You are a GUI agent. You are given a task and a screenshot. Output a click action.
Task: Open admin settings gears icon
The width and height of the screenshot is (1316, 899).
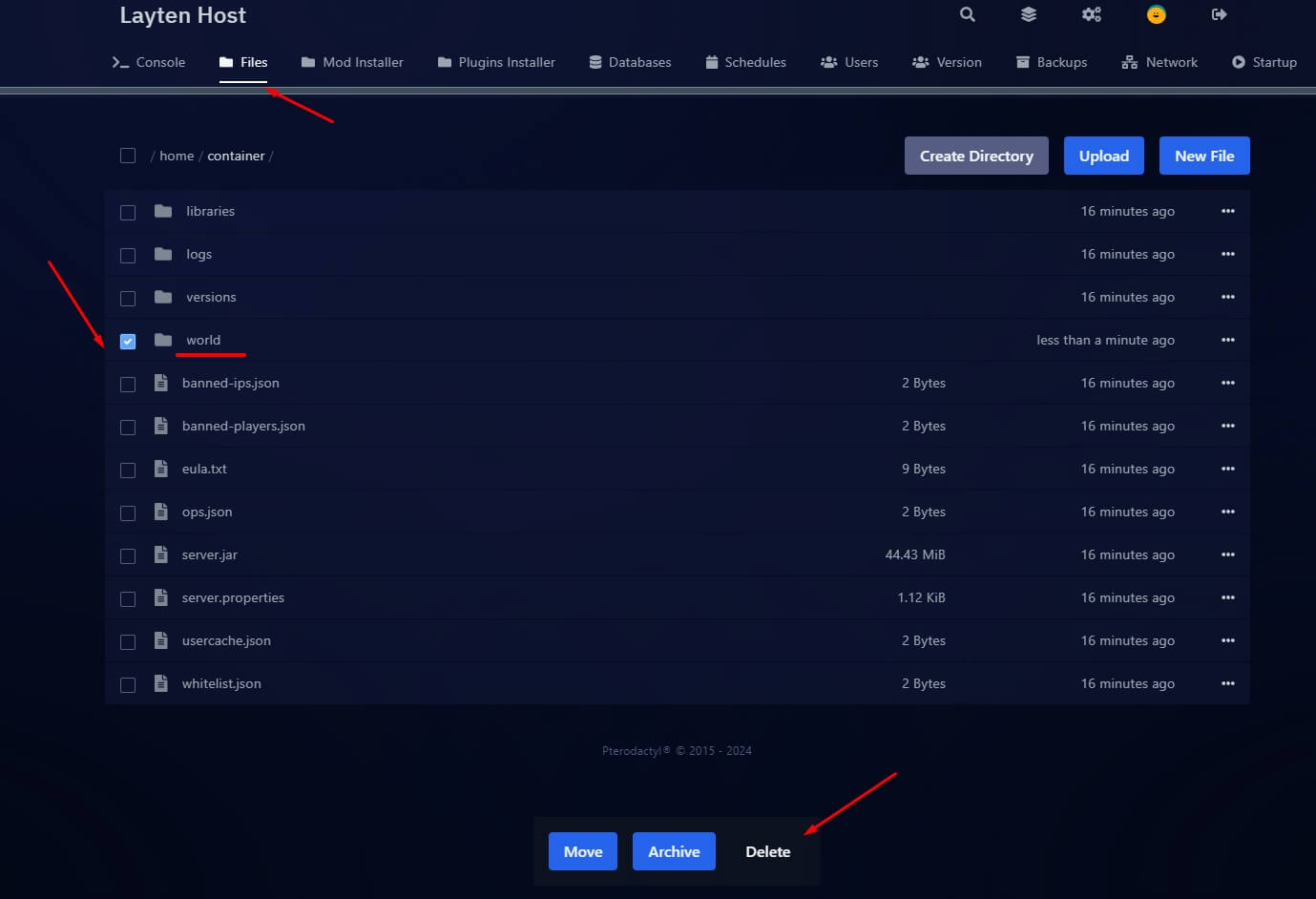point(1091,14)
